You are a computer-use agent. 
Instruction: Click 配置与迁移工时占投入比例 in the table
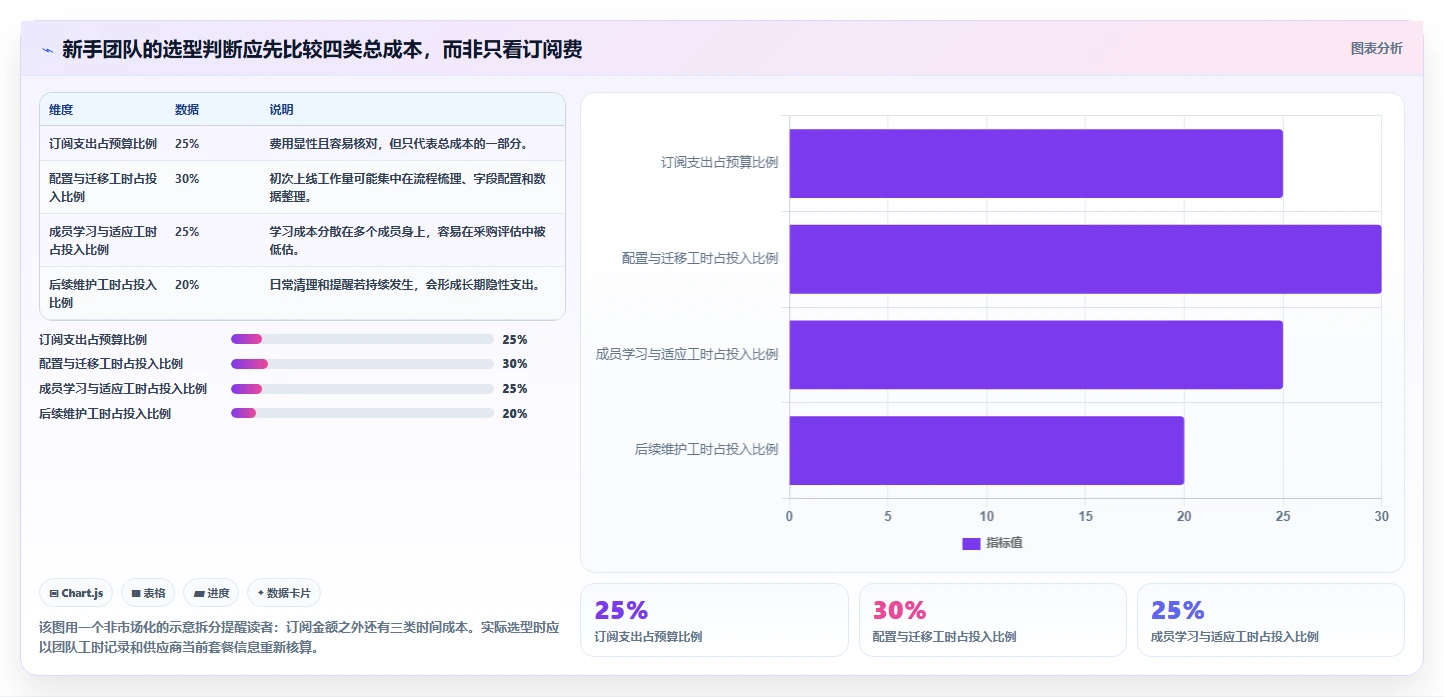tap(103, 188)
